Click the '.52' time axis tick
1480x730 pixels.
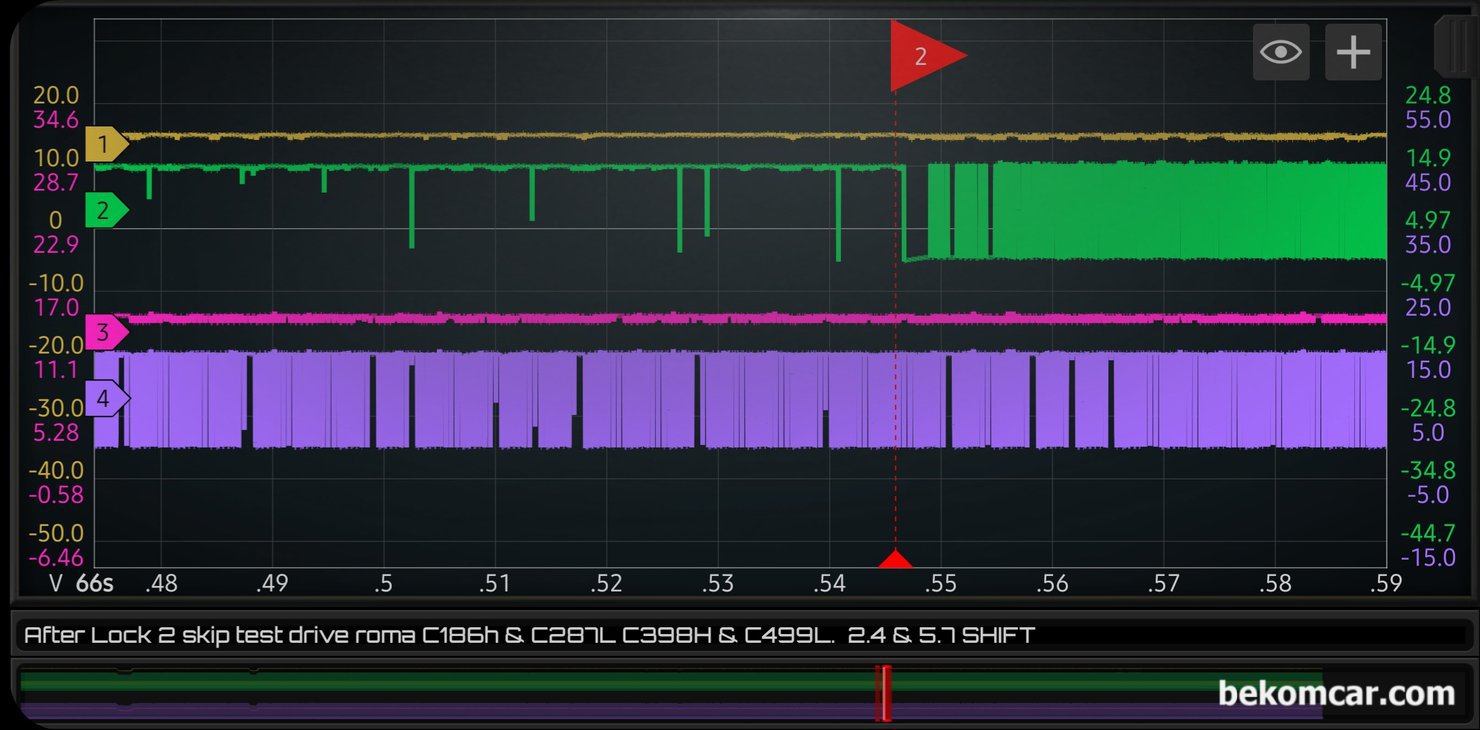(607, 584)
